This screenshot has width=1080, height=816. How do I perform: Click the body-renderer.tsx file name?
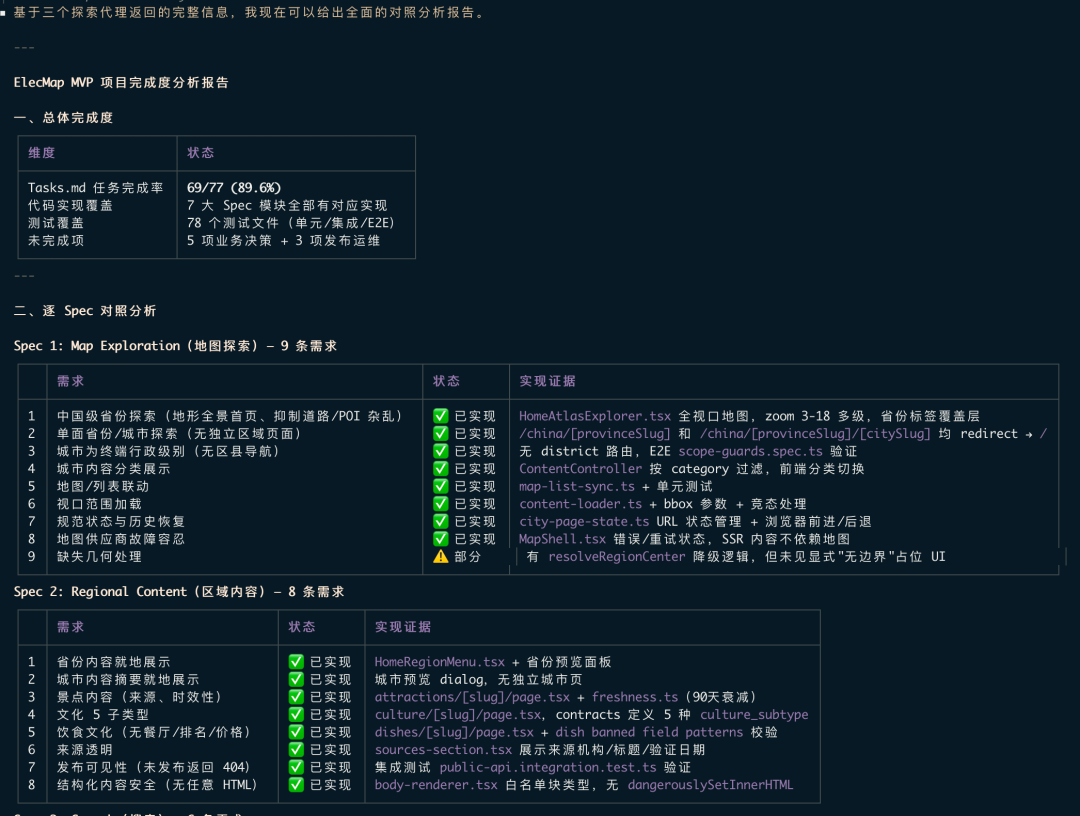(436, 785)
